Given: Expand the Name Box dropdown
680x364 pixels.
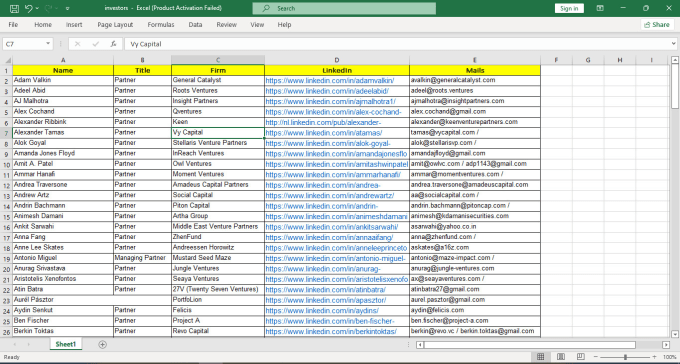Looking at the screenshot, I should click(x=48, y=44).
